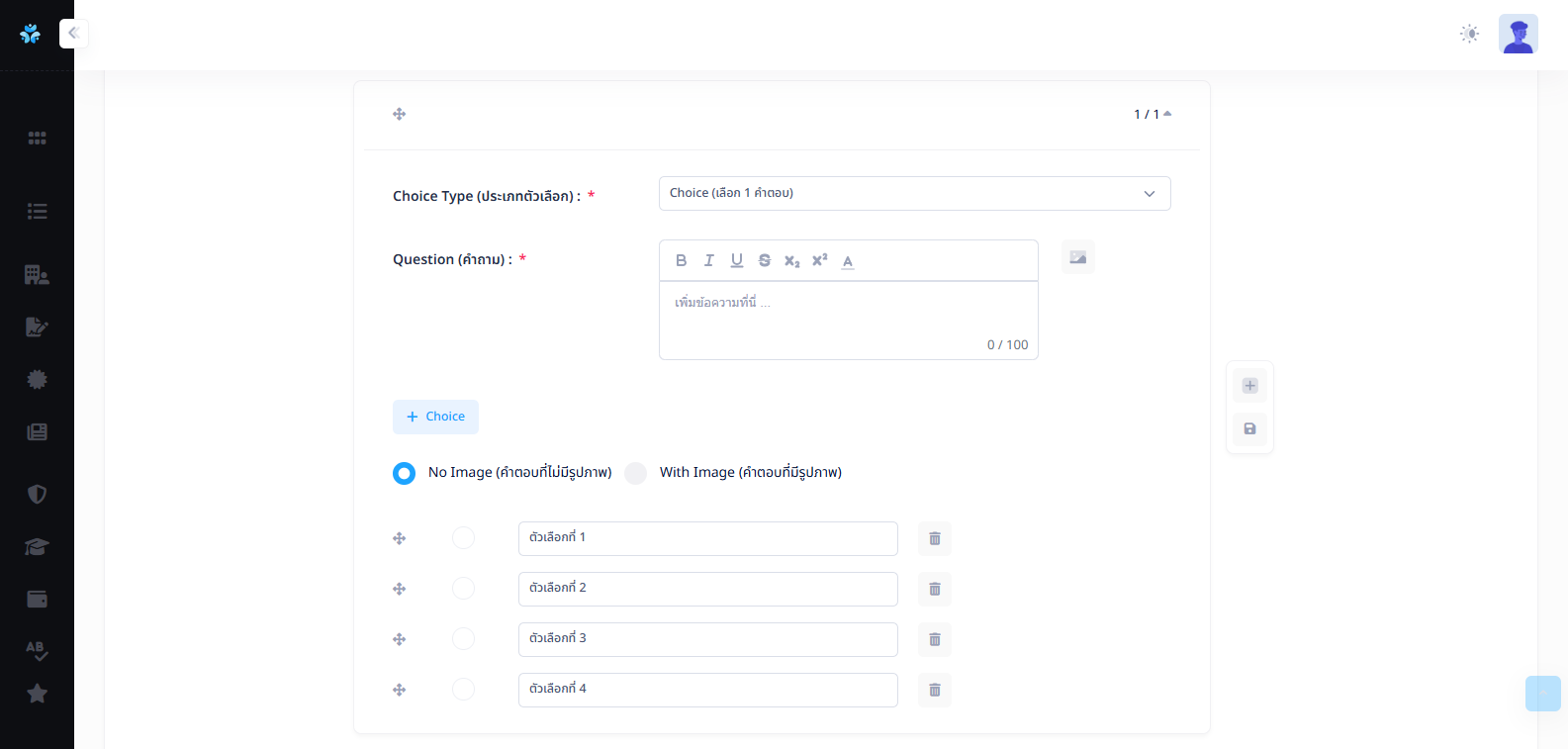
Task: Open the Choice Type dropdown
Action: pyautogui.click(x=914, y=193)
